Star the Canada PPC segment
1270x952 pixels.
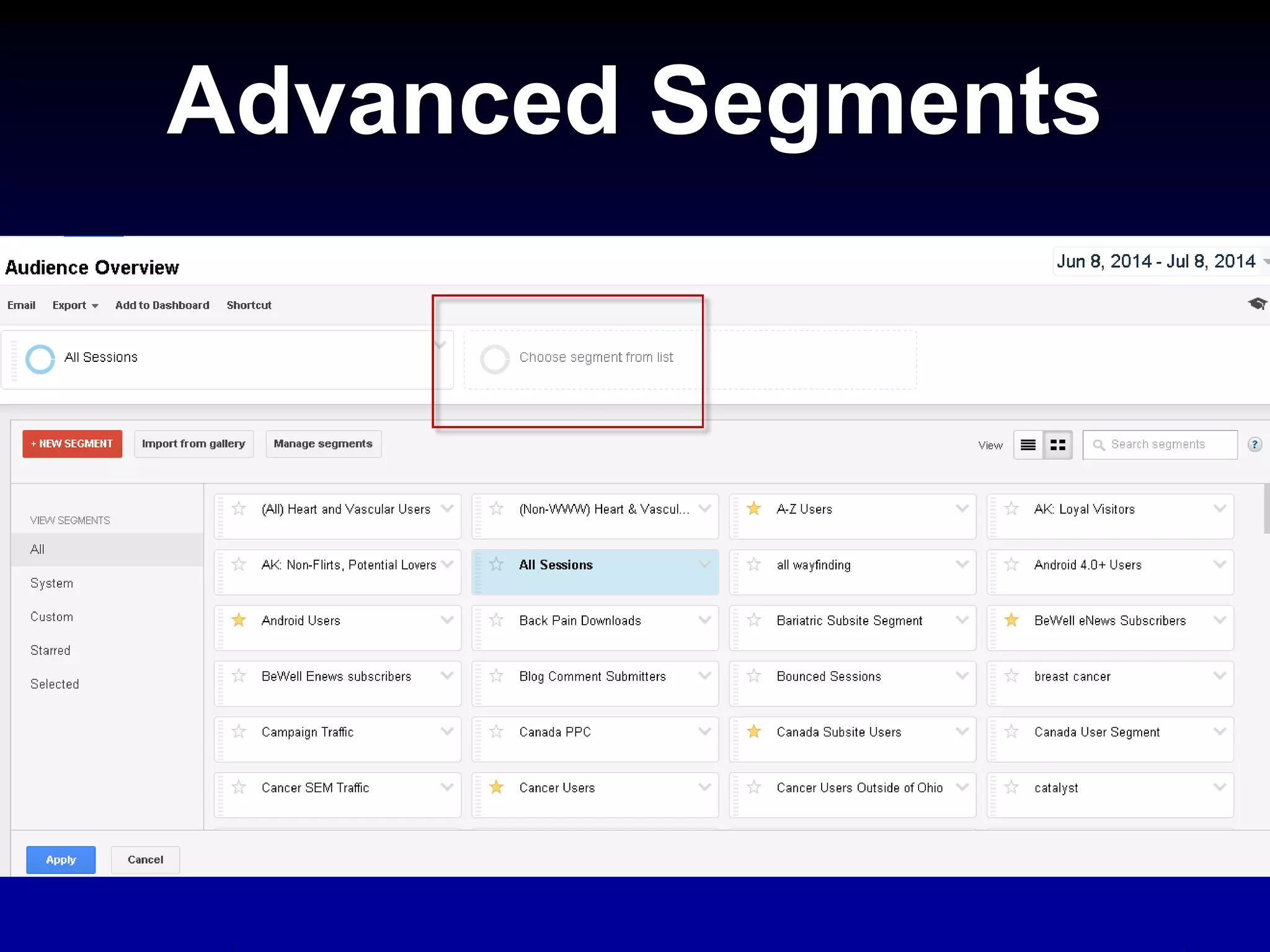[496, 732]
